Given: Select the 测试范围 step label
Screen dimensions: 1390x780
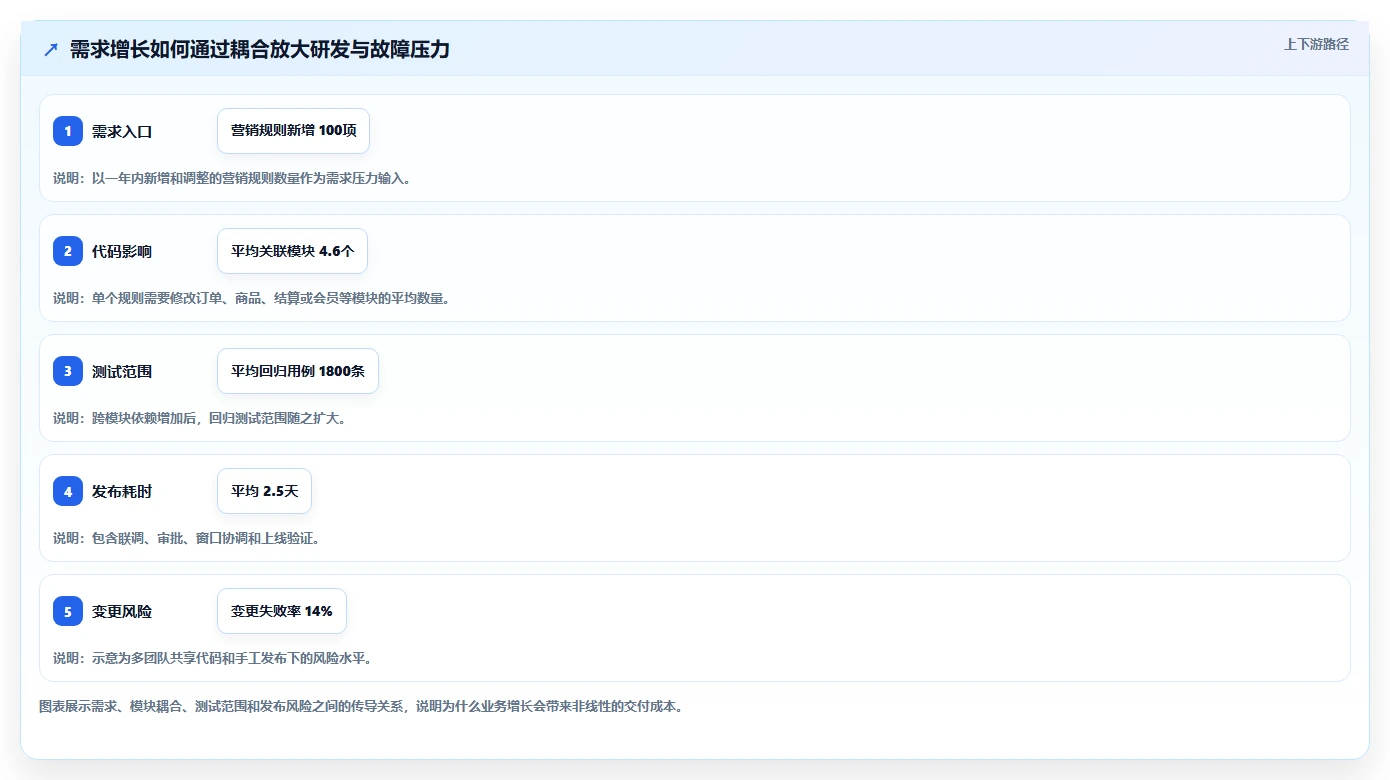Looking at the screenshot, I should point(122,371).
